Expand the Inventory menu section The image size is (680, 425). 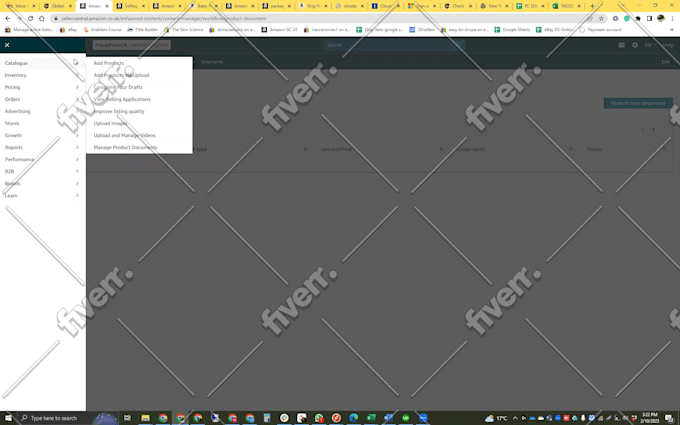click(42, 75)
